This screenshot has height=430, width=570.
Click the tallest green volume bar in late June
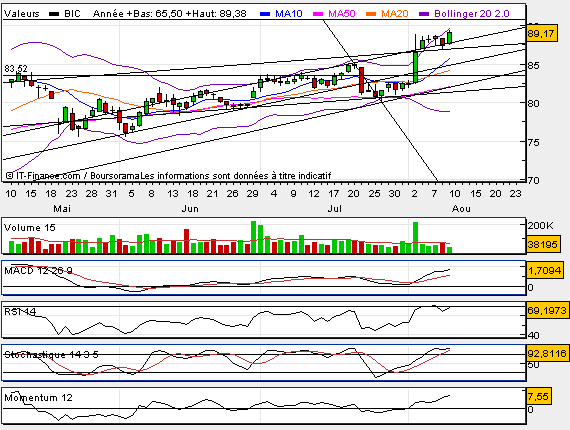pyautogui.click(x=253, y=237)
